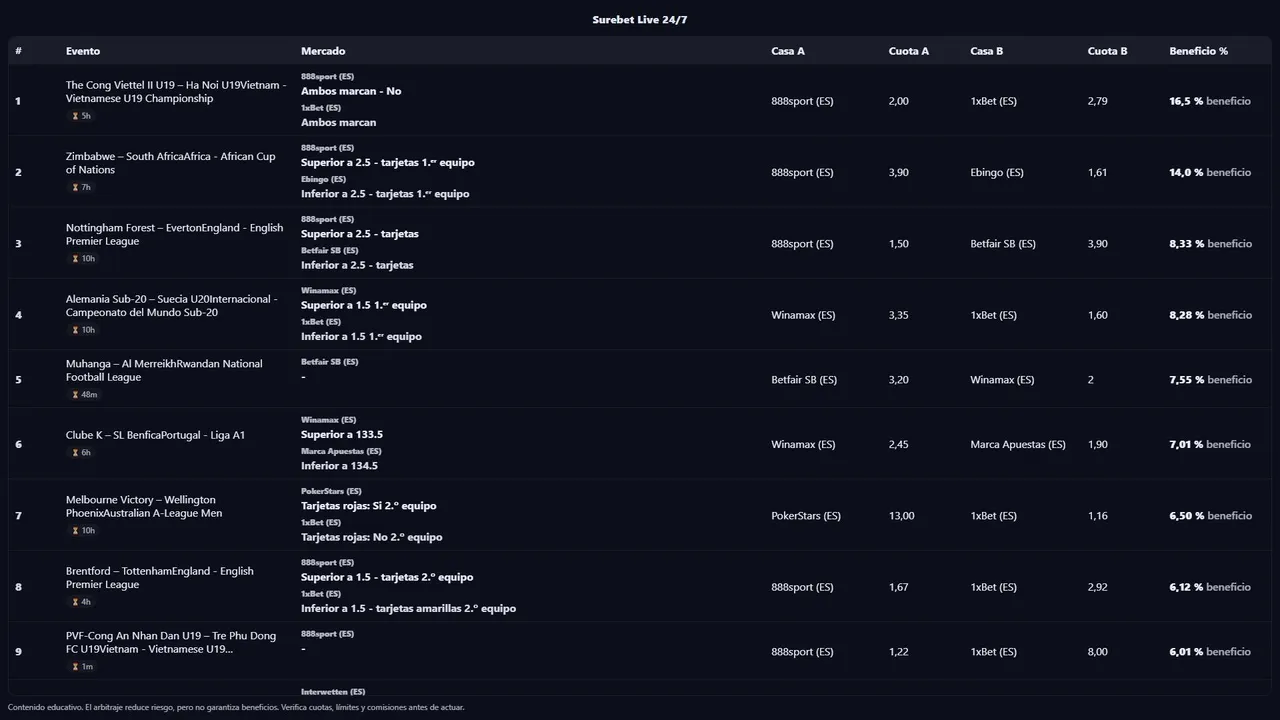
Task: Open the Brentford – Tottenham event
Action: coord(159,577)
